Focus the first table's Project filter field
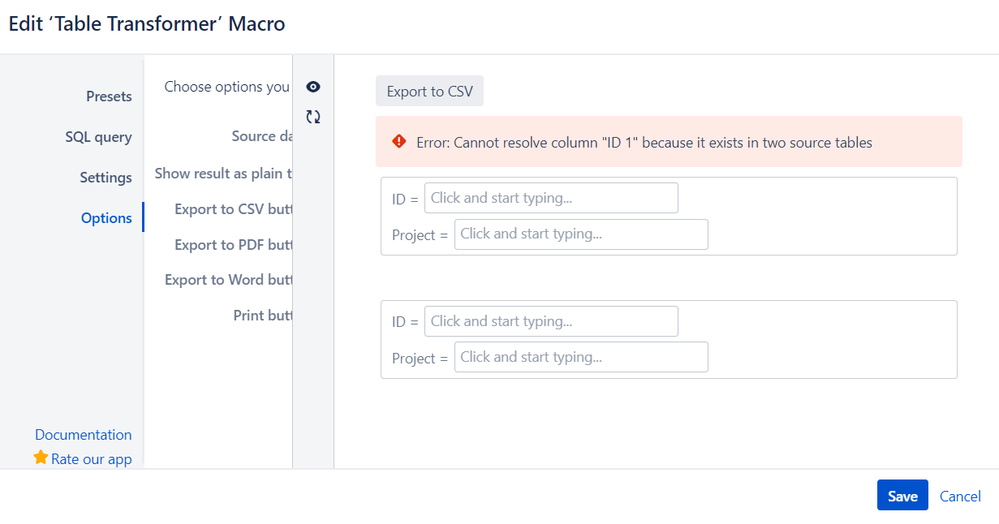 coord(581,234)
